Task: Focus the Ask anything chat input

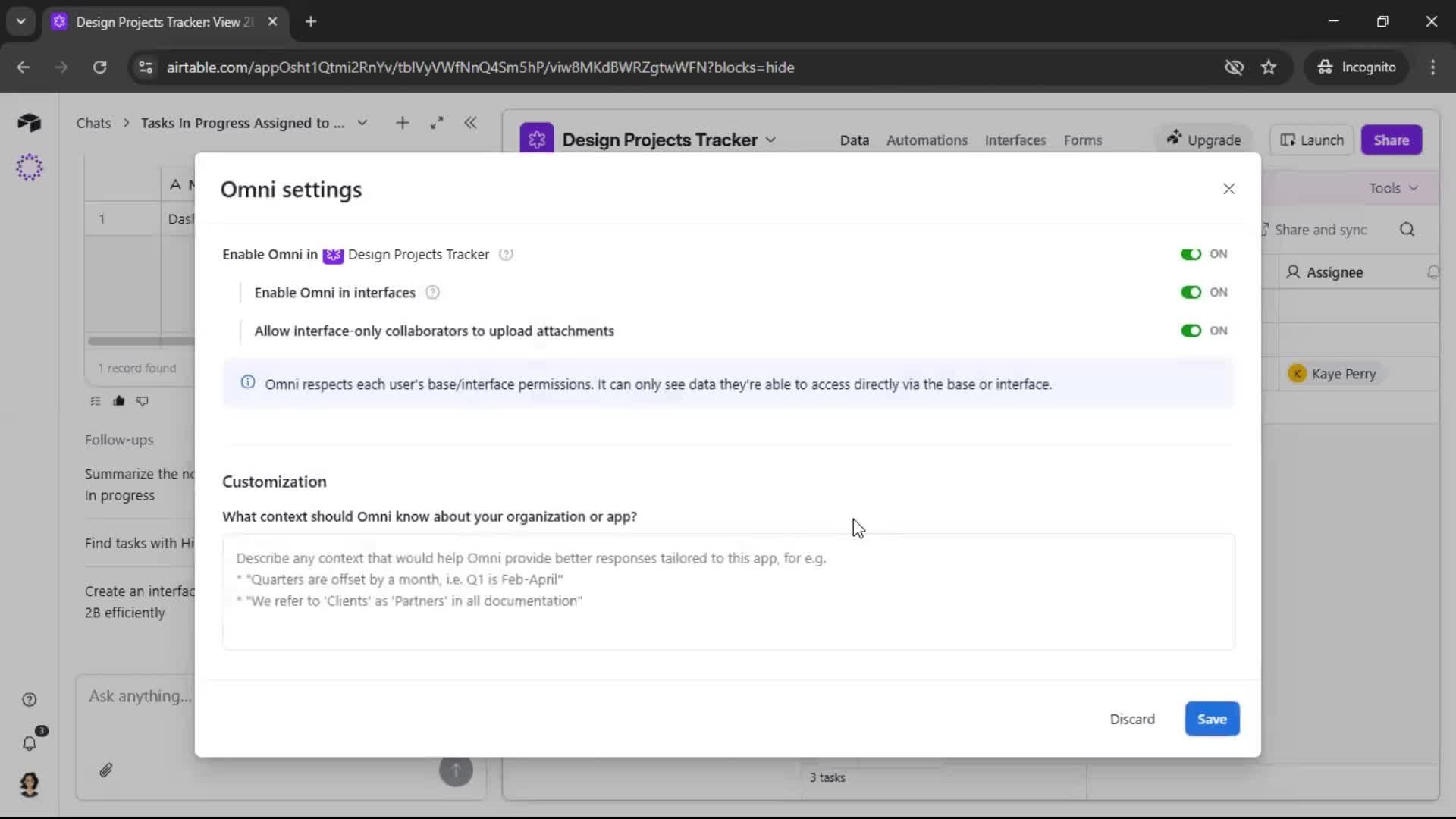Action: (140, 696)
